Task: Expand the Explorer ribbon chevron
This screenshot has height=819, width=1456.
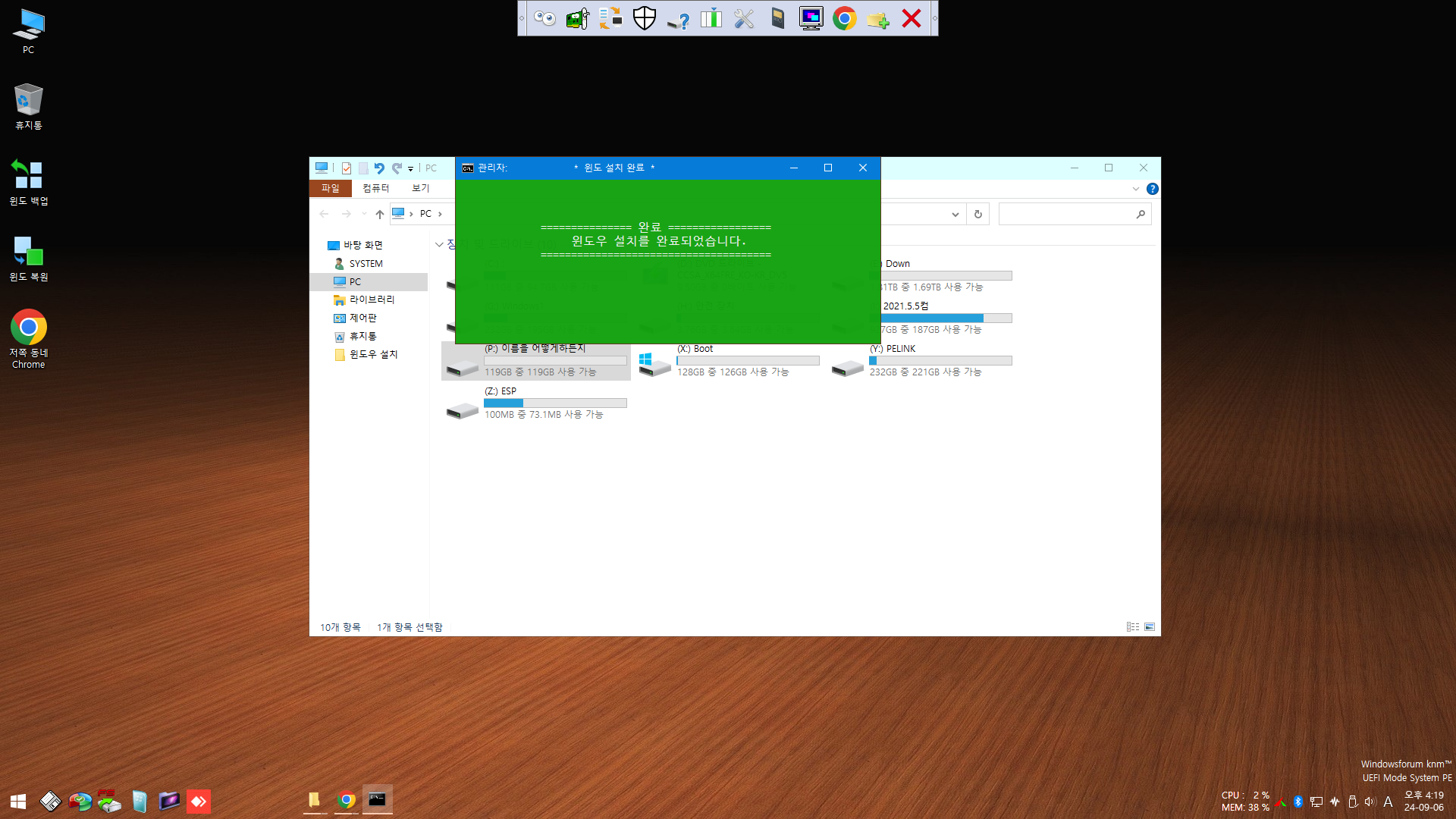Action: (x=1135, y=189)
